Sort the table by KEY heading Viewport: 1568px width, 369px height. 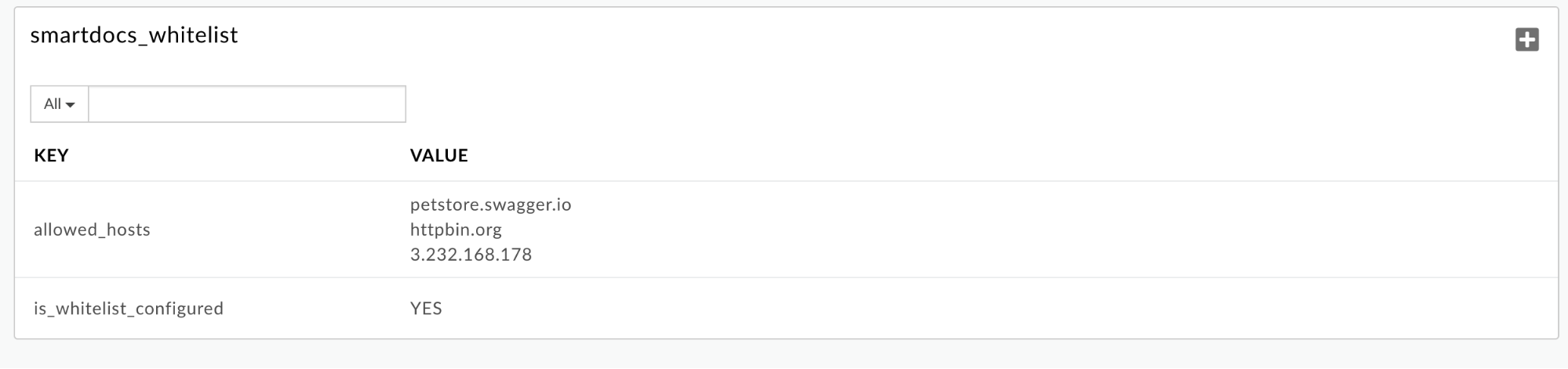coord(51,155)
